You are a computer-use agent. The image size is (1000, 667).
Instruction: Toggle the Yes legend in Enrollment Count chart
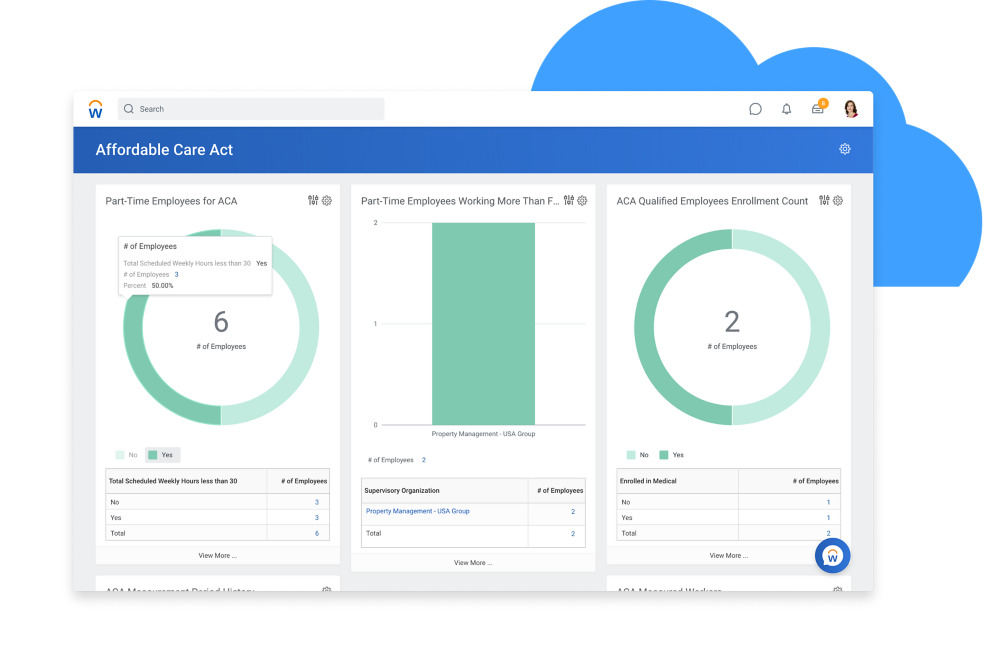[x=672, y=455]
